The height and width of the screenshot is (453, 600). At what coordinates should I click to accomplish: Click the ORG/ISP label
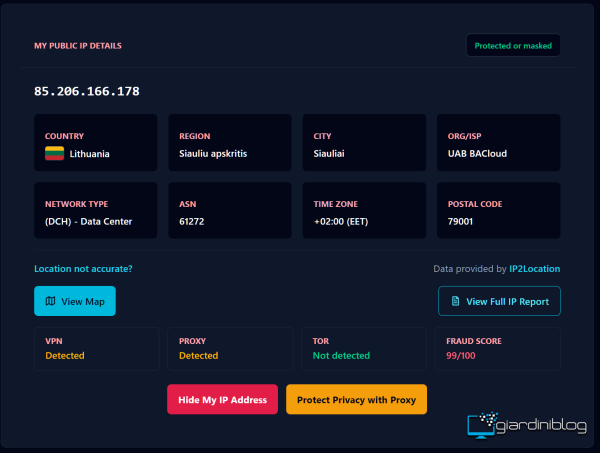(465, 136)
